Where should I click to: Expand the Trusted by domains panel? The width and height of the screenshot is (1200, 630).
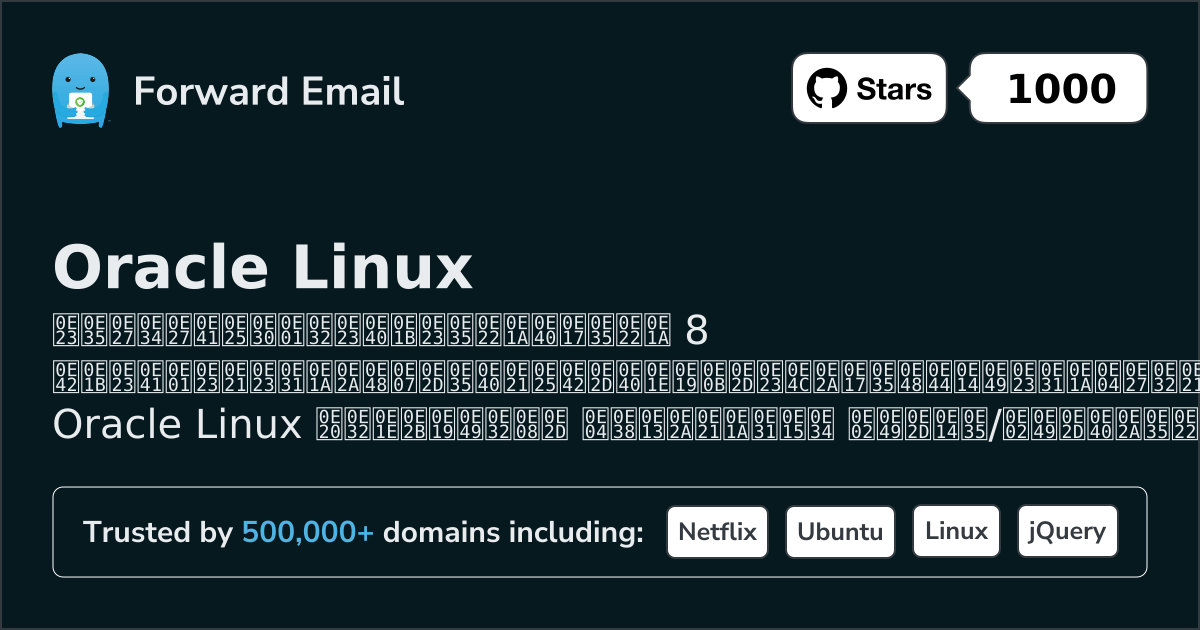[600, 531]
